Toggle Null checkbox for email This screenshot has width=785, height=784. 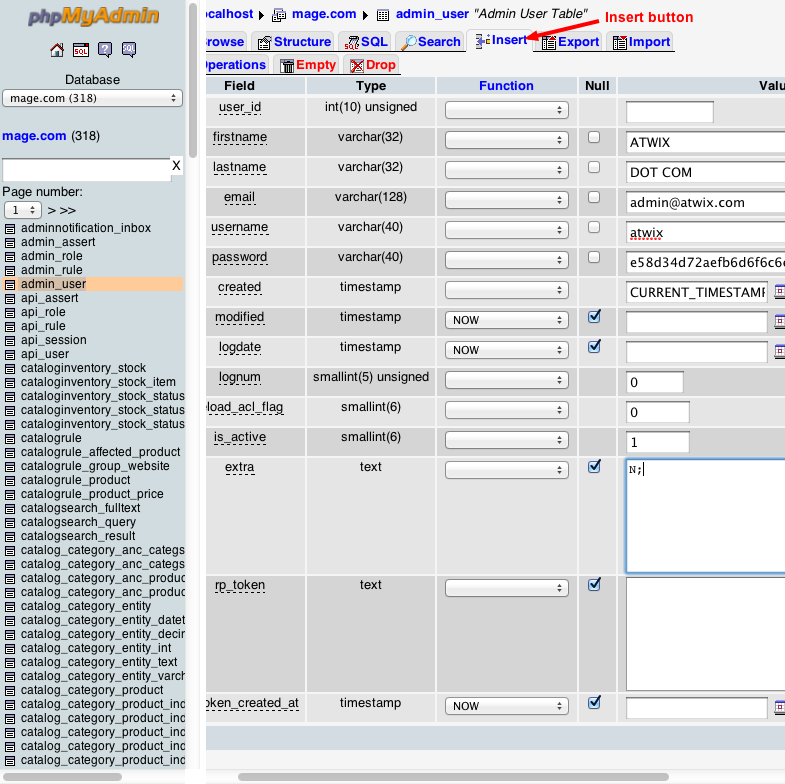(x=594, y=197)
